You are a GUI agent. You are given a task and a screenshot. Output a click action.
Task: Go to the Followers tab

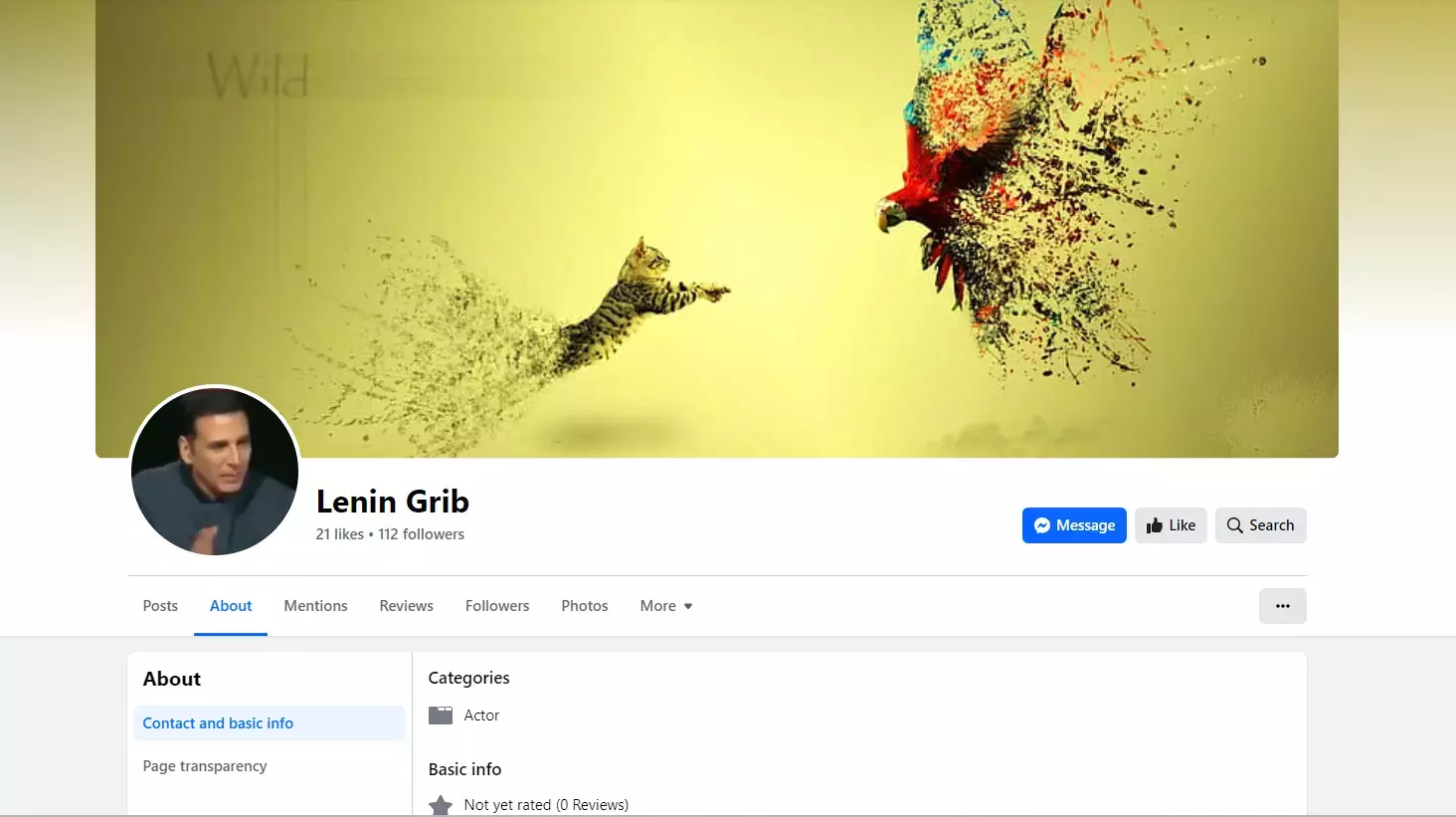[497, 606]
